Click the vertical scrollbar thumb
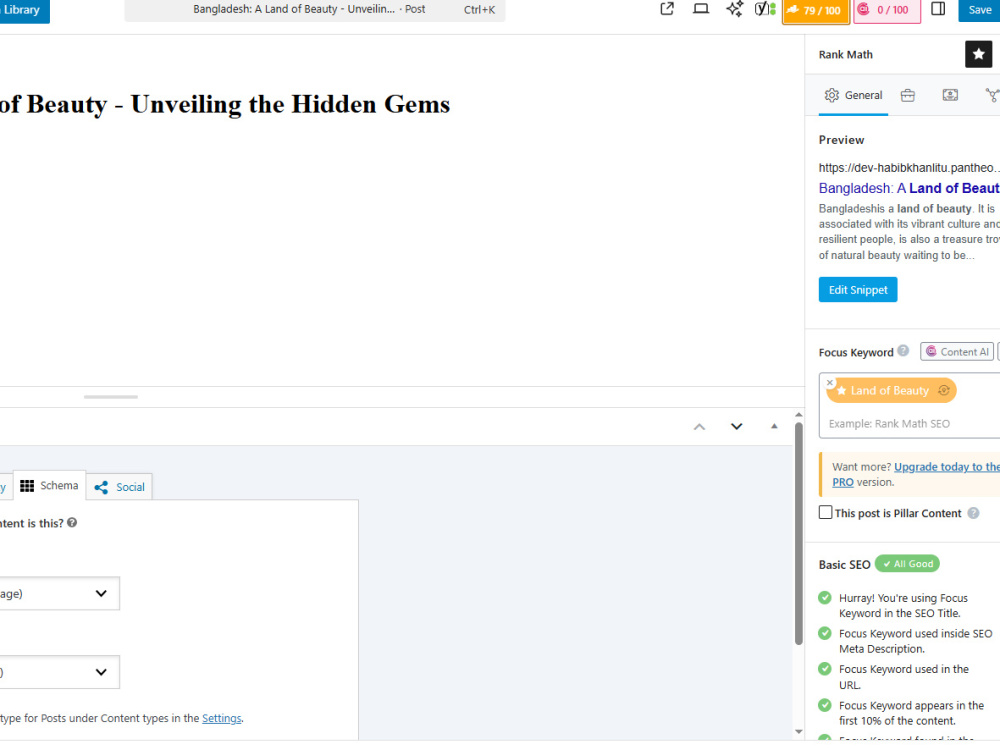Viewport: 1000px width, 750px height. [x=798, y=533]
